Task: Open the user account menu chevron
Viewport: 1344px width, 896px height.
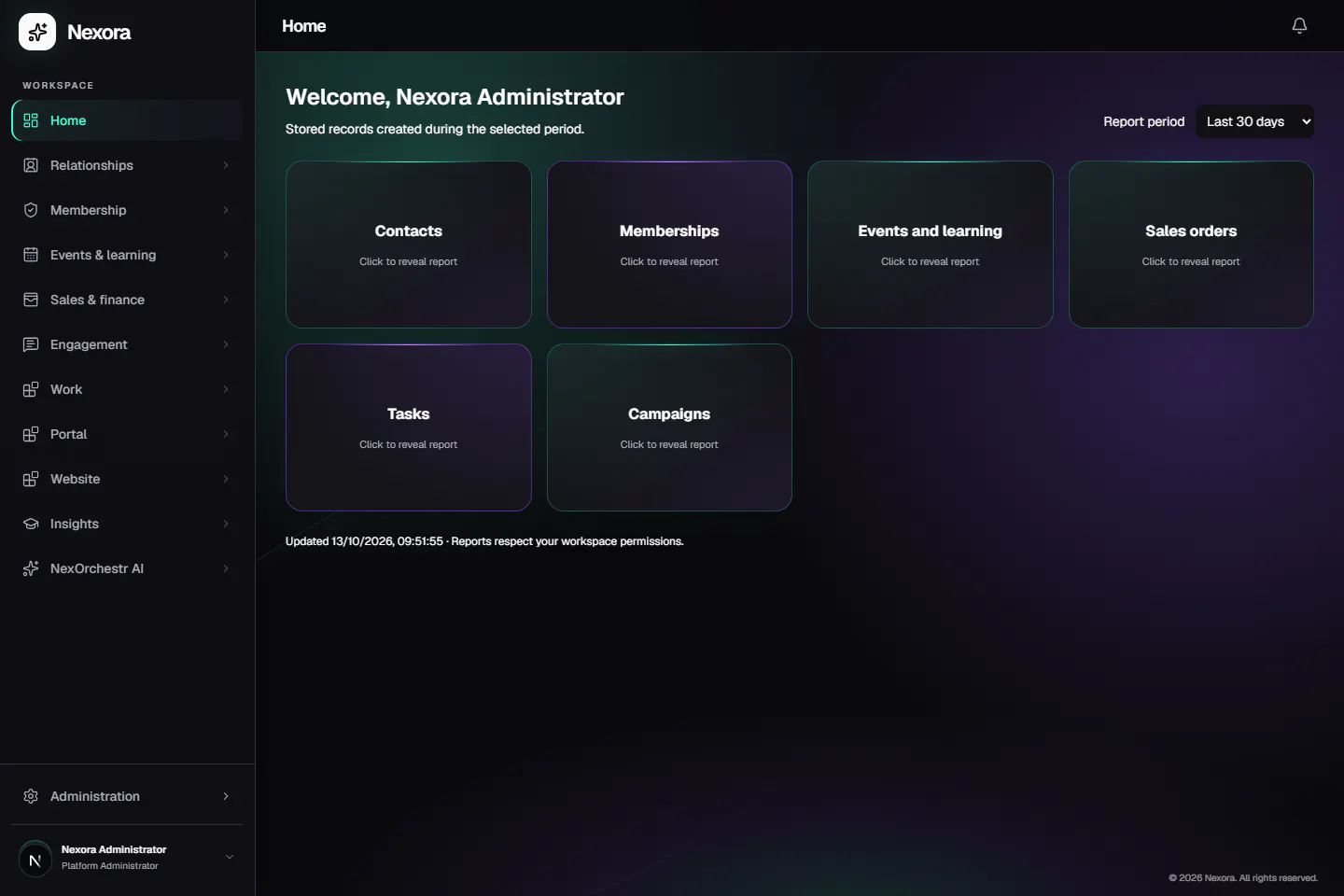Action: (230, 857)
